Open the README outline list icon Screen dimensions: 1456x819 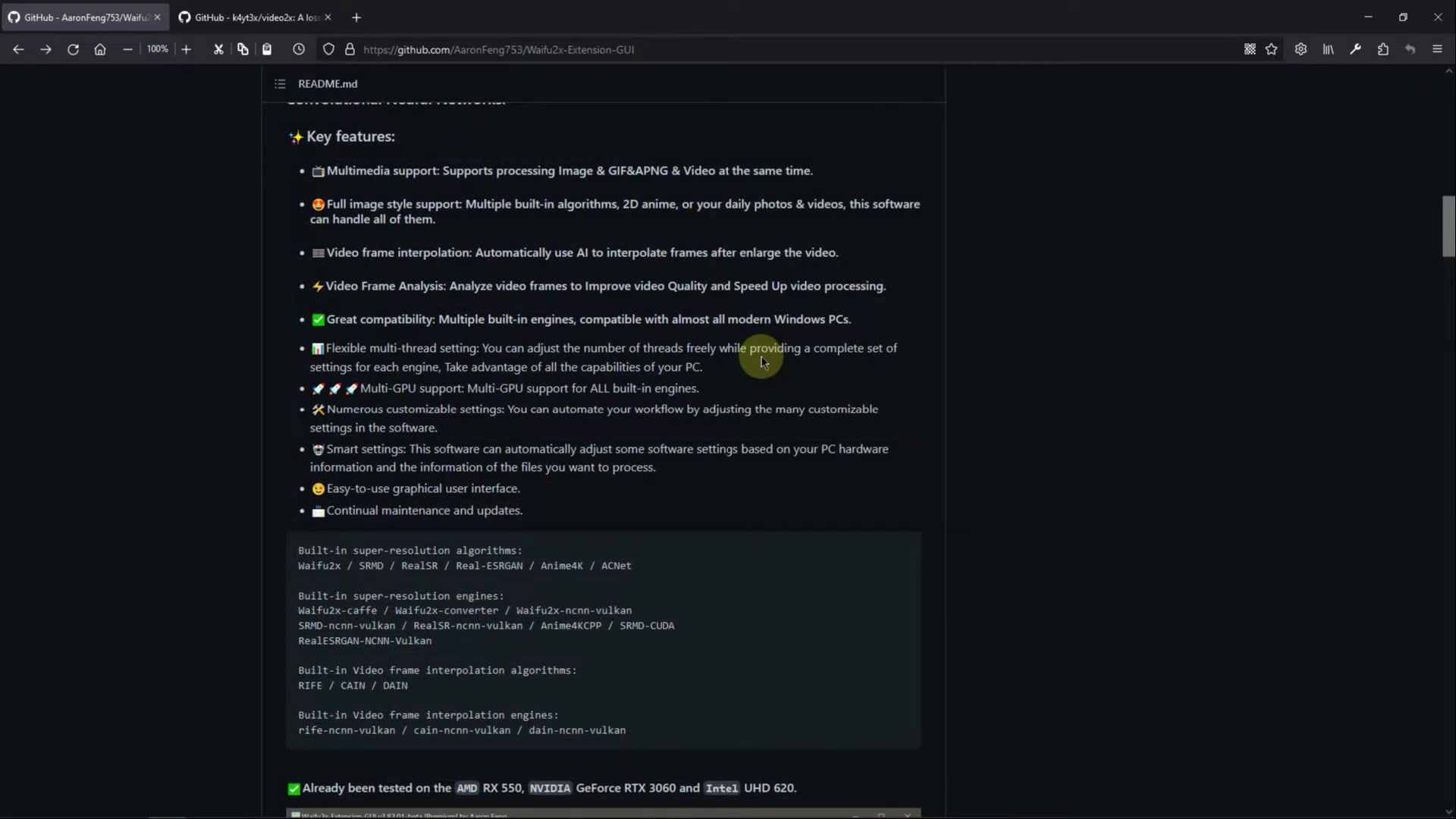click(280, 83)
